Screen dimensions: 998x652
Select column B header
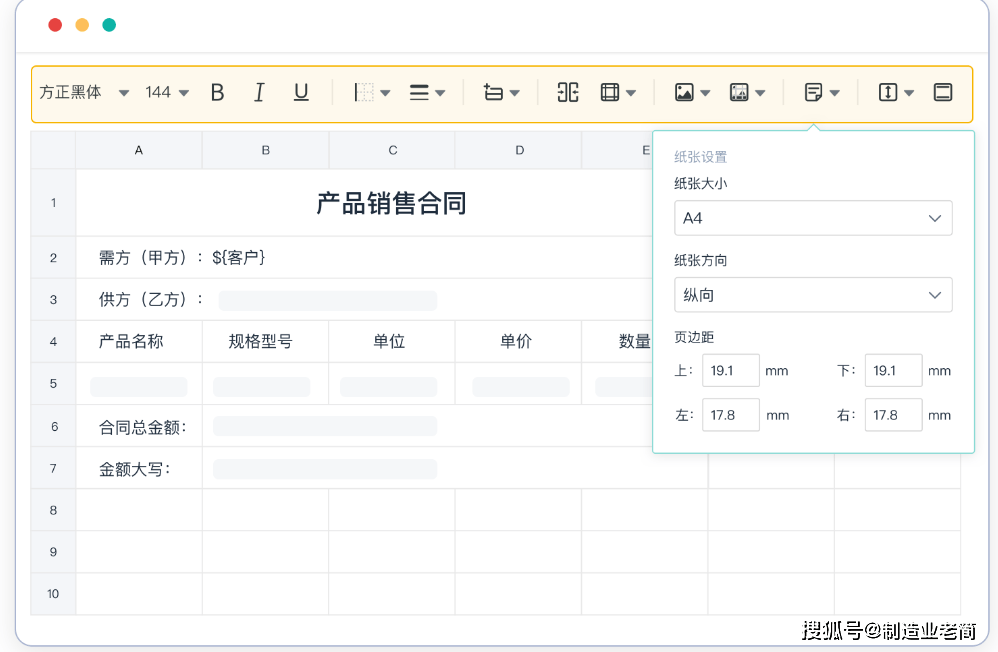[265, 150]
